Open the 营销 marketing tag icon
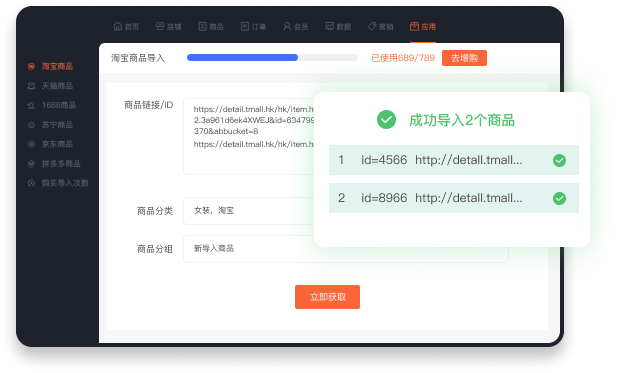This screenshot has height=373, width=620. 372,27
